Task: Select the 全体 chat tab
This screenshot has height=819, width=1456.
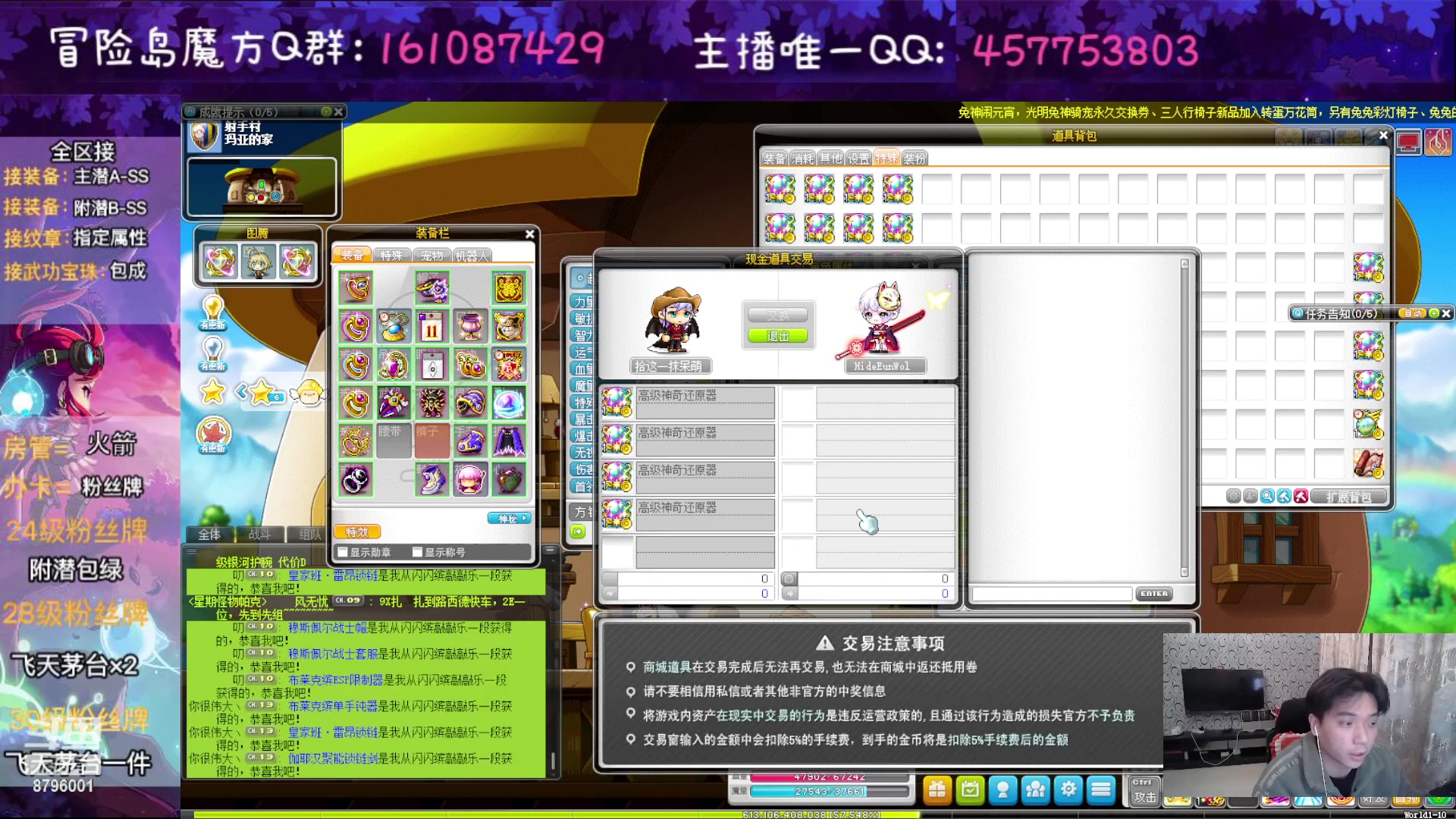Action: pyautogui.click(x=209, y=535)
